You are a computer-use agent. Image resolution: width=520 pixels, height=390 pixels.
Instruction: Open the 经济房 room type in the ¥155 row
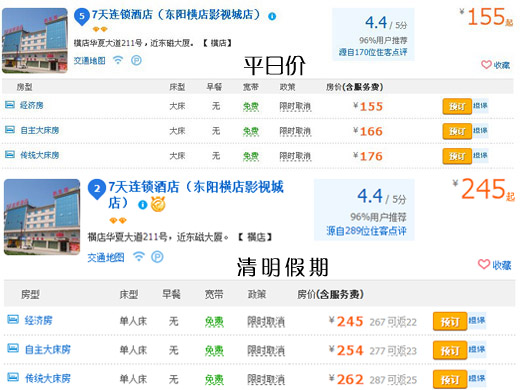click(x=32, y=106)
